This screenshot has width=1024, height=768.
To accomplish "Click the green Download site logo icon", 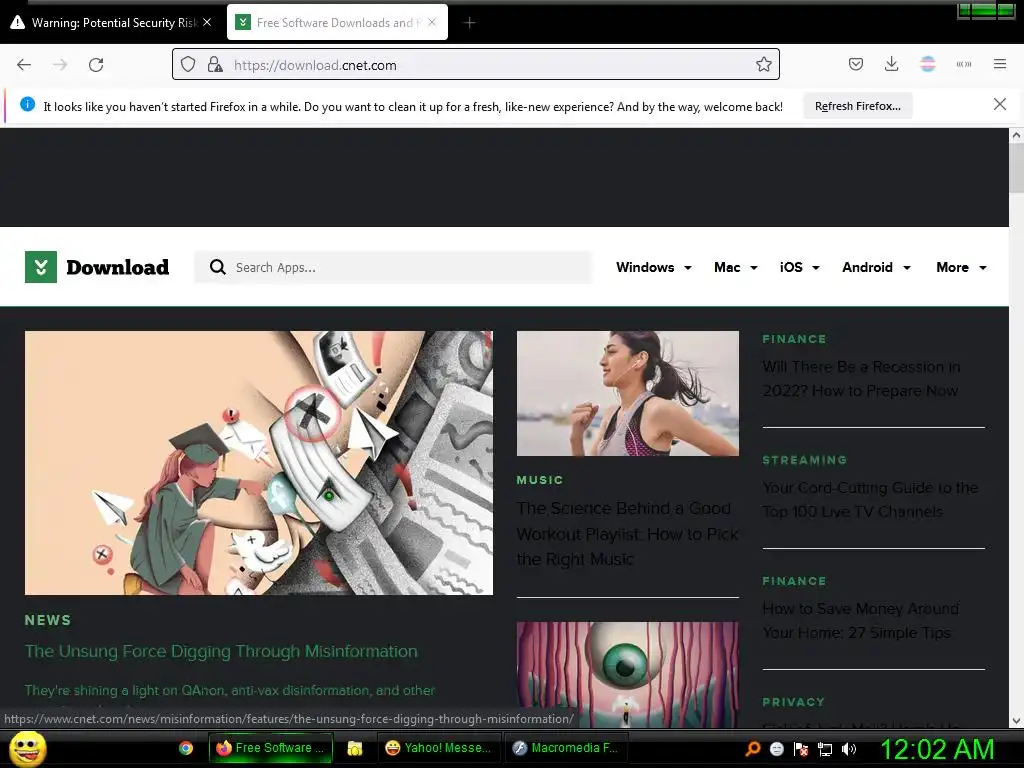I will click(x=40, y=267).
